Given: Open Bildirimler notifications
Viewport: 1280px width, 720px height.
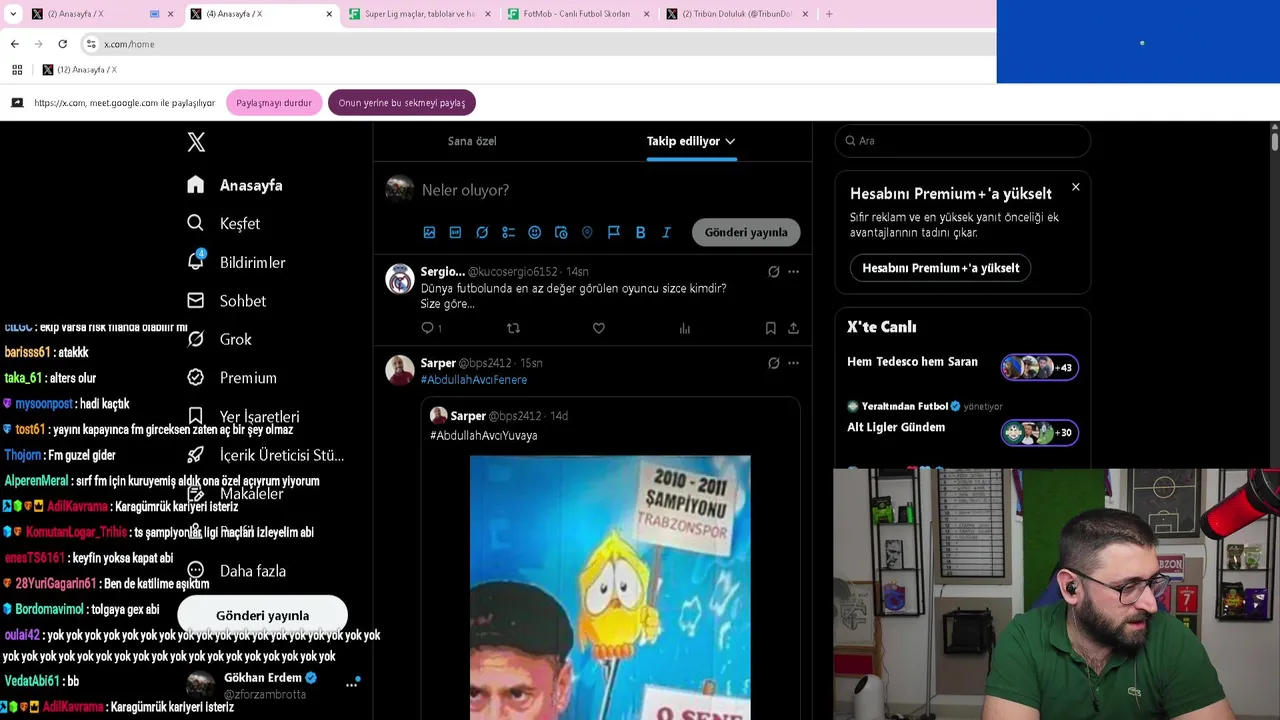Looking at the screenshot, I should pyautogui.click(x=237, y=262).
